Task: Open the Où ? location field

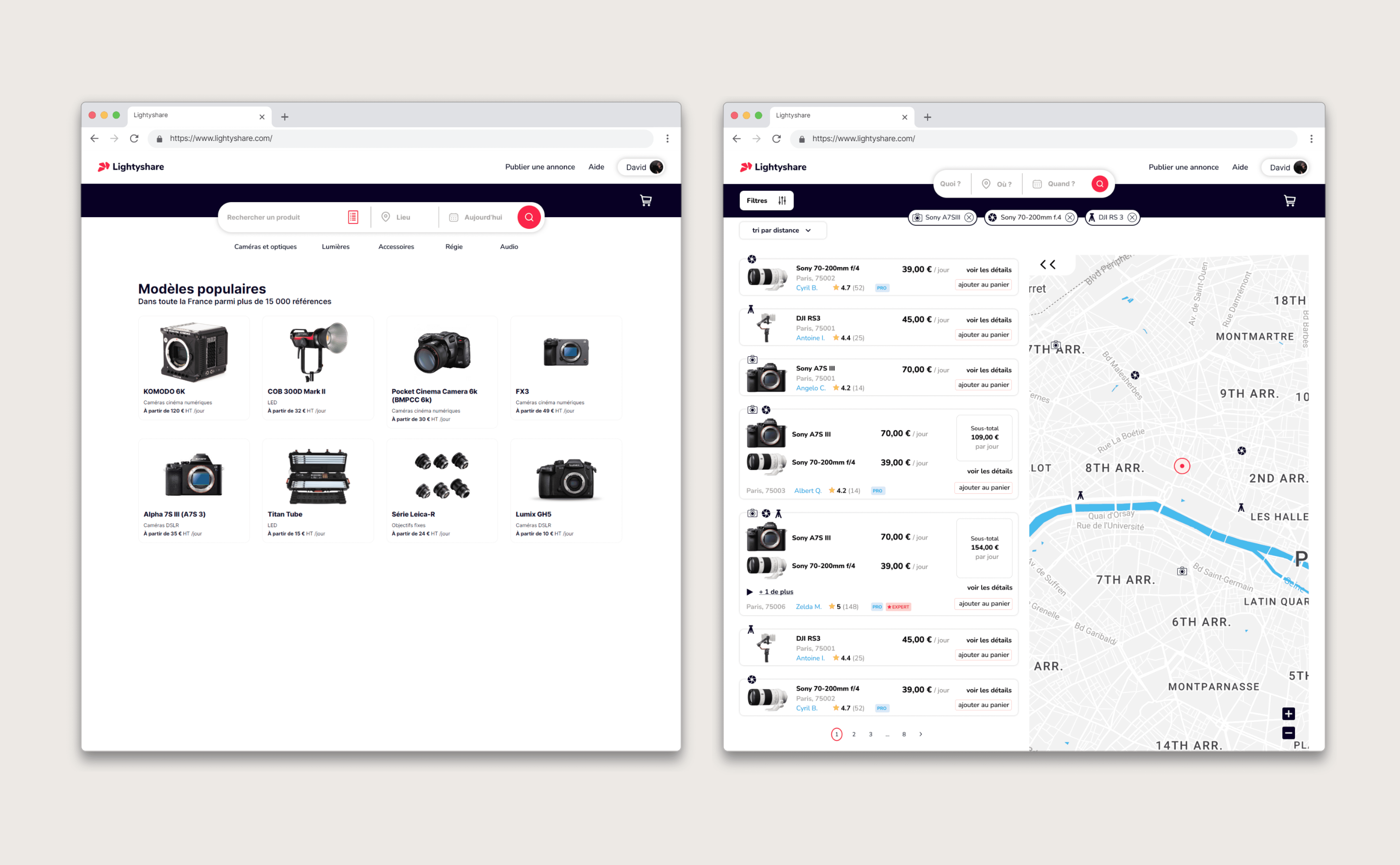Action: [997, 184]
